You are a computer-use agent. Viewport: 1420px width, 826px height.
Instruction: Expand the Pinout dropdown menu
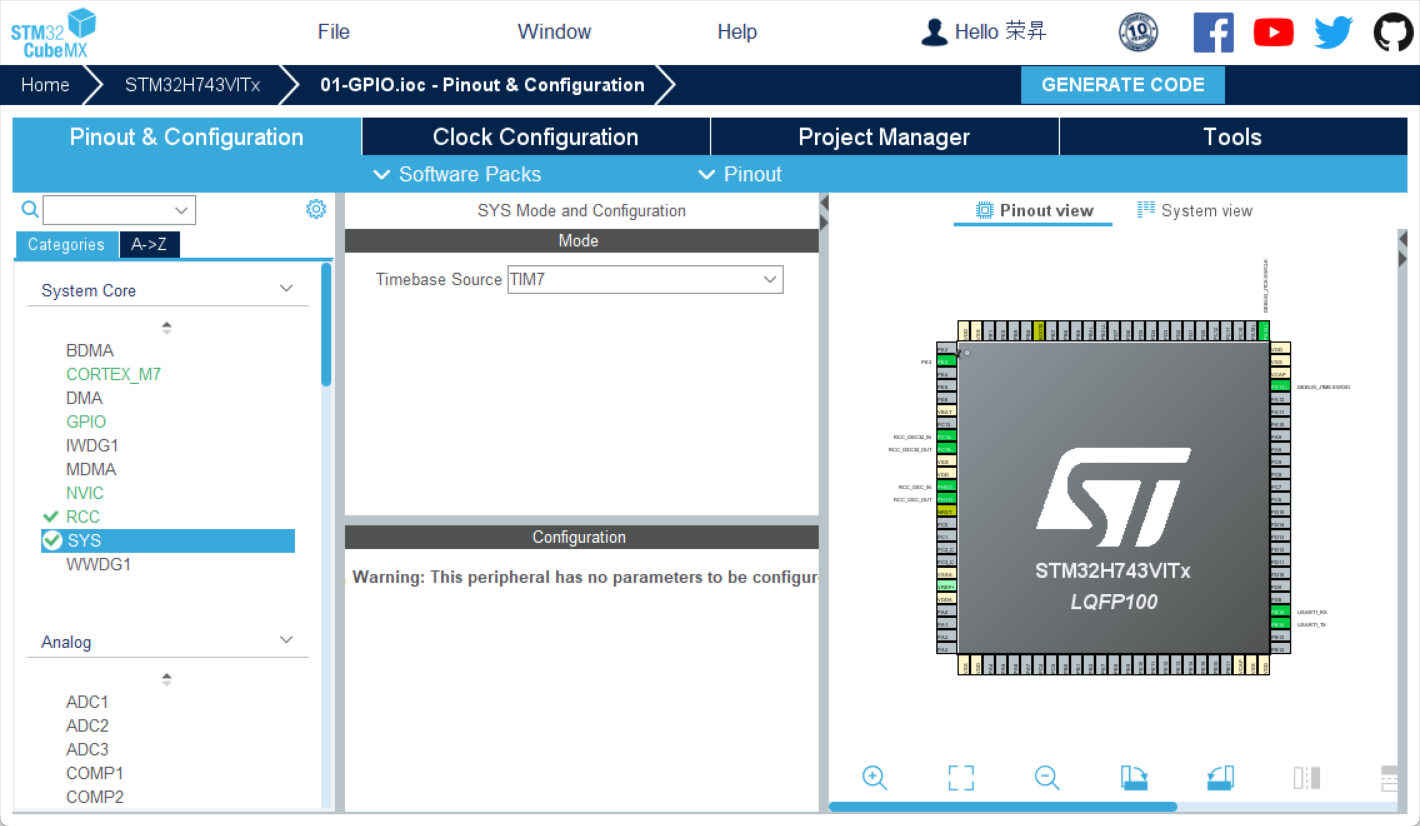[740, 174]
